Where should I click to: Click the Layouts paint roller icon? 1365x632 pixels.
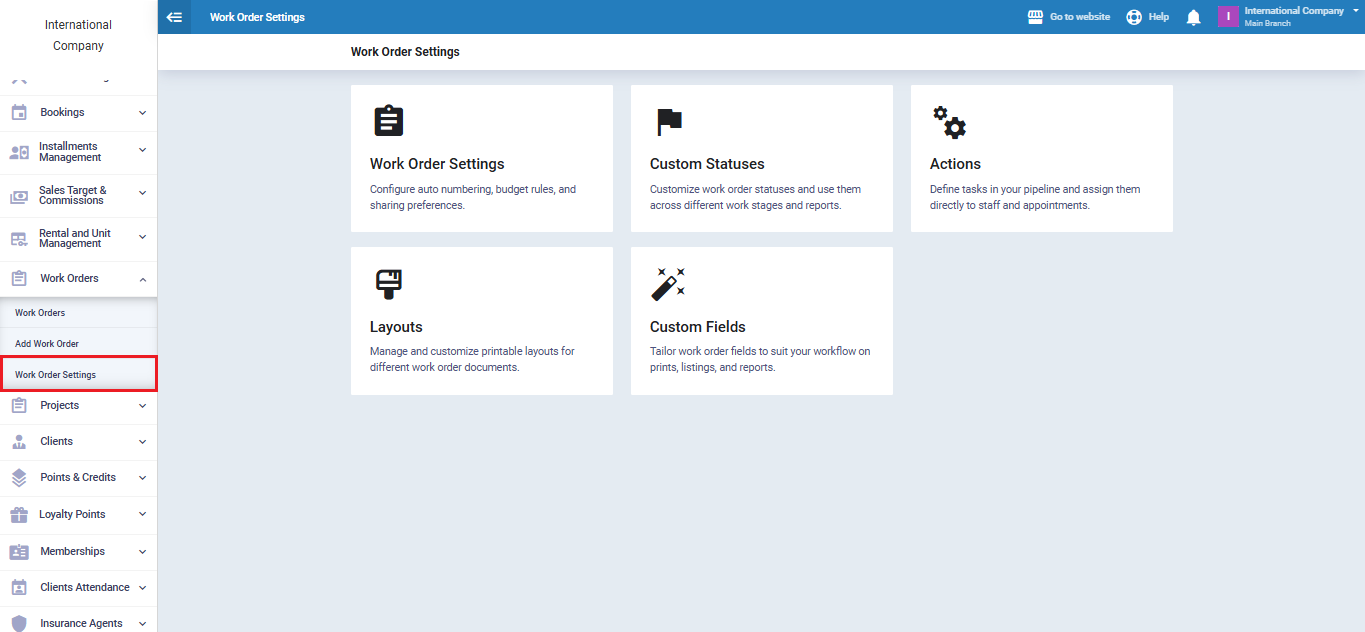pyautogui.click(x=388, y=284)
